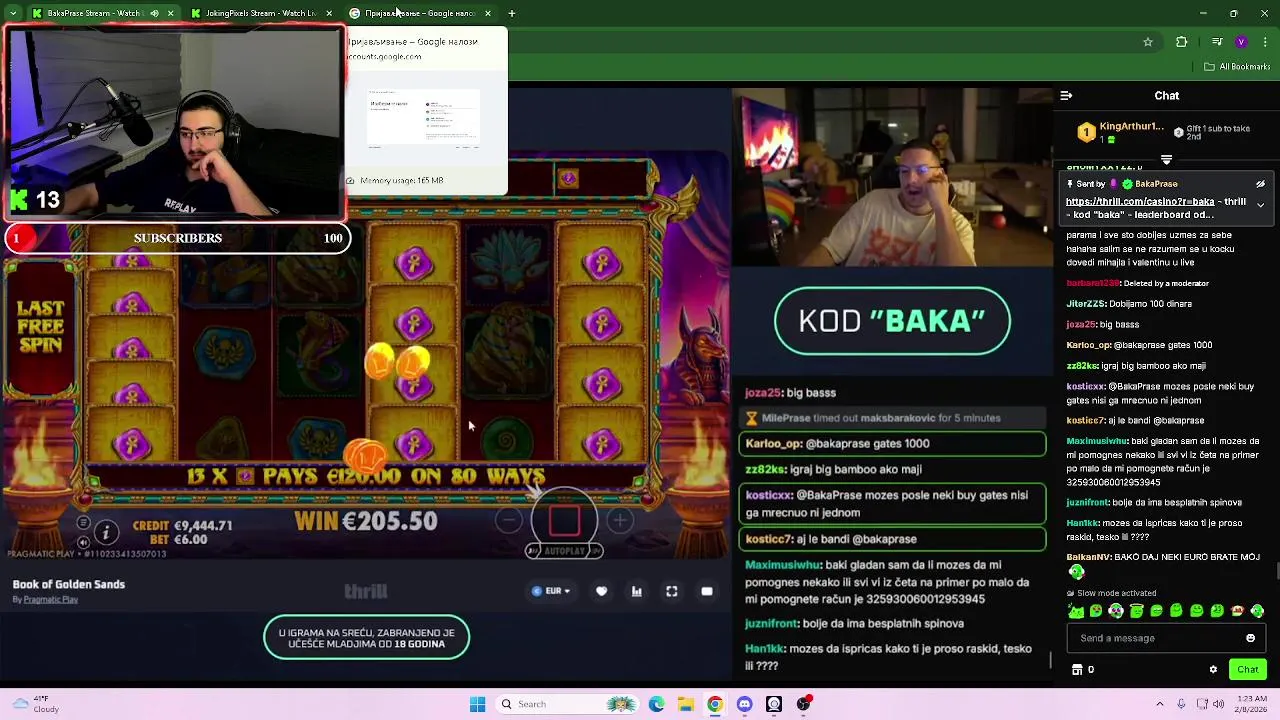Screen dimensions: 1280x720
Task: Bookmark this page with star icon
Action: [x=1148, y=42]
